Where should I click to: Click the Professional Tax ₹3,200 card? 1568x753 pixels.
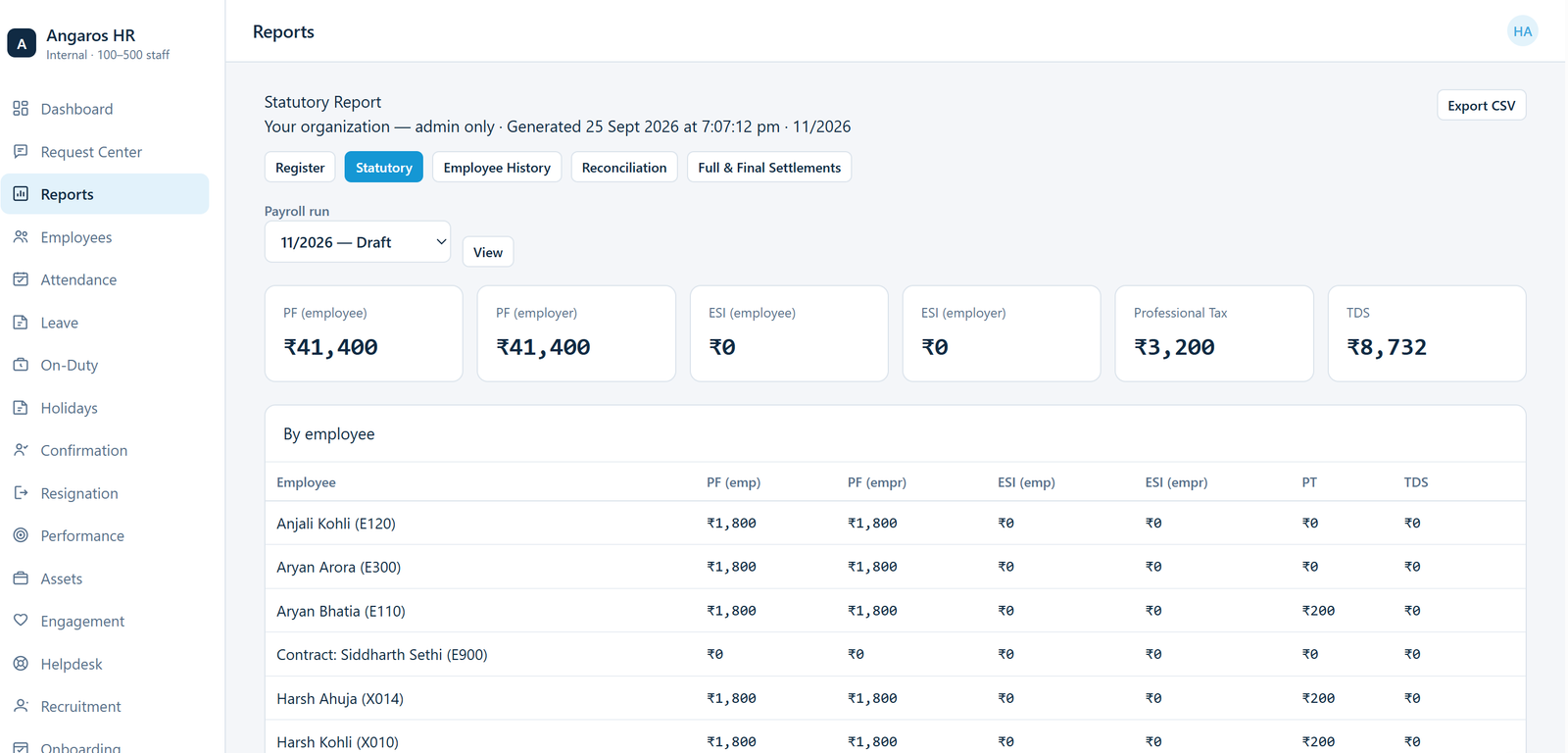pyautogui.click(x=1214, y=333)
